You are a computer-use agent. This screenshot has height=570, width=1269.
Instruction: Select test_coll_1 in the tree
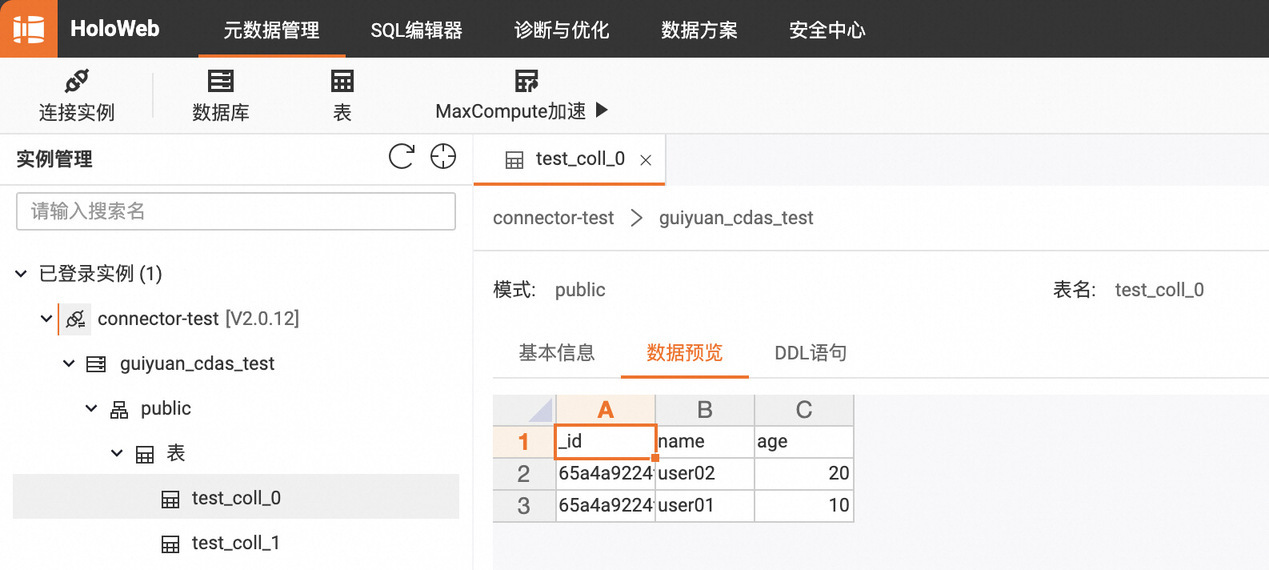[x=236, y=543]
